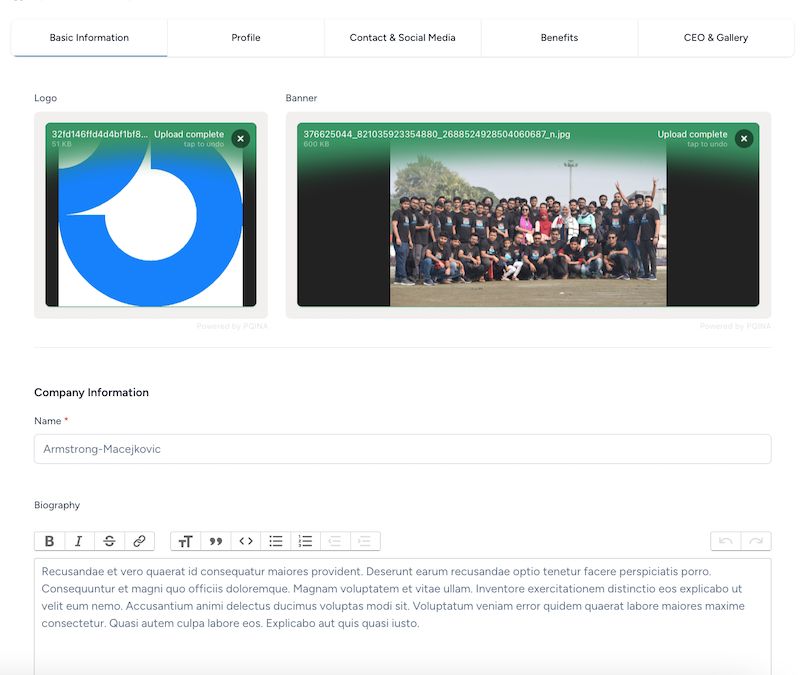Click the logo file name text
This screenshot has height=675, width=800.
99,134
